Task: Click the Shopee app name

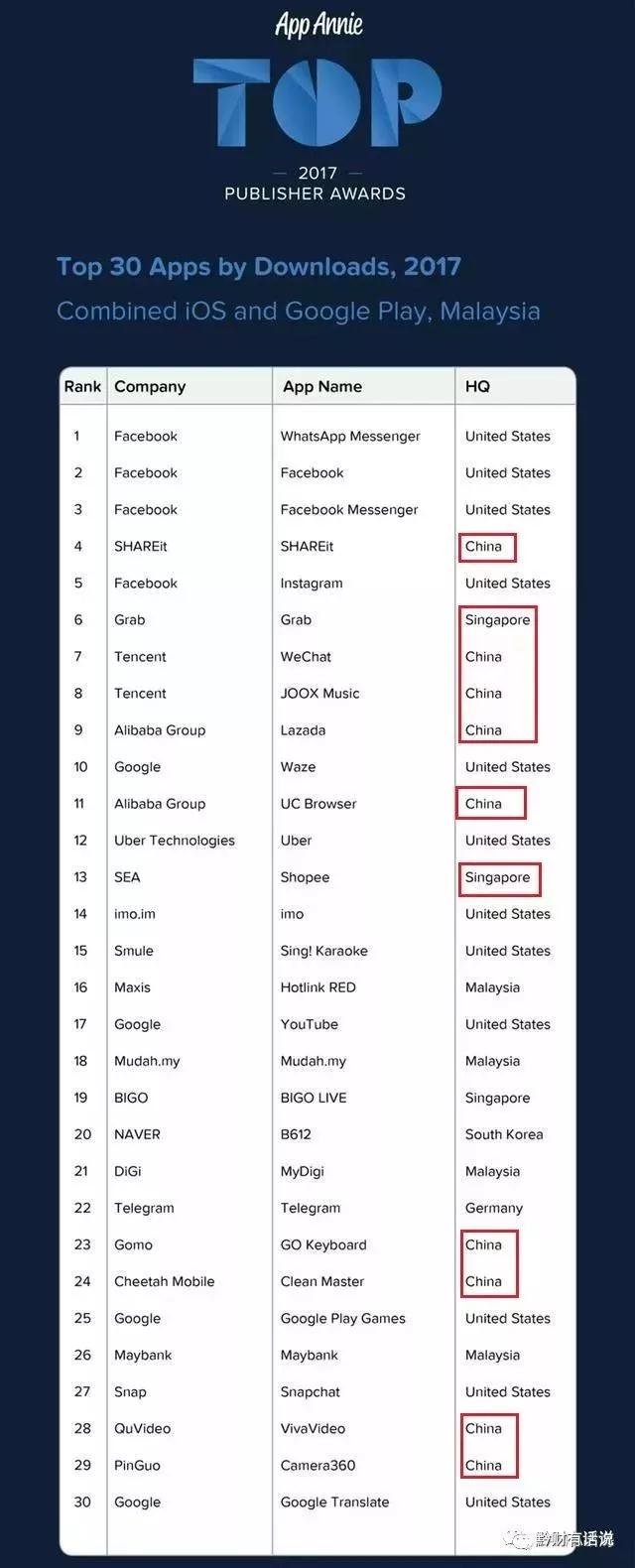Action: click(x=305, y=878)
